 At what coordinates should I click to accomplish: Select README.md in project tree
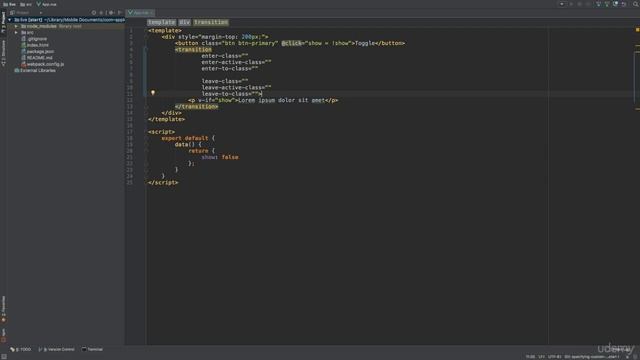coord(37,58)
